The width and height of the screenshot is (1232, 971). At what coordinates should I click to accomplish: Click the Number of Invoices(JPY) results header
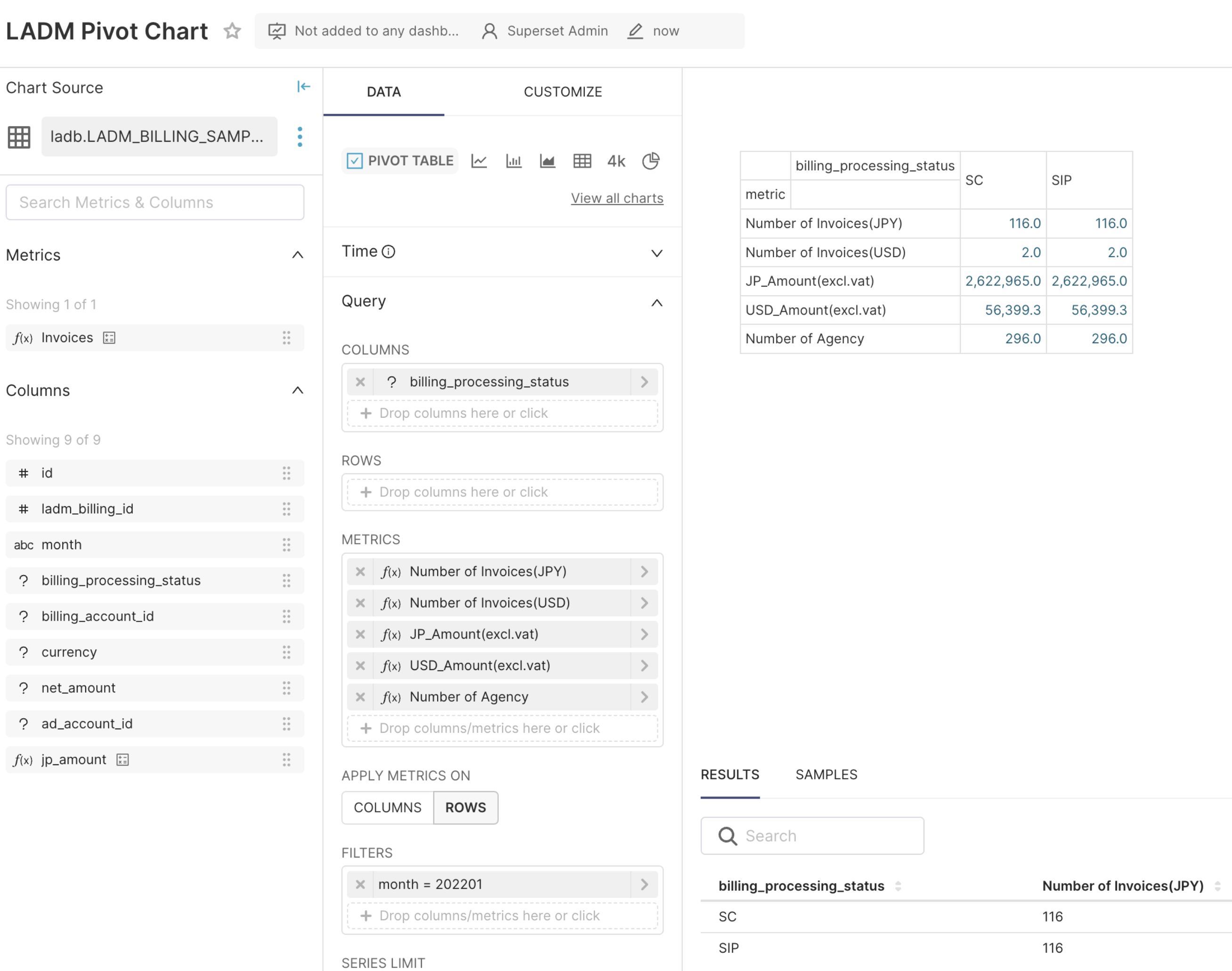(1123, 886)
